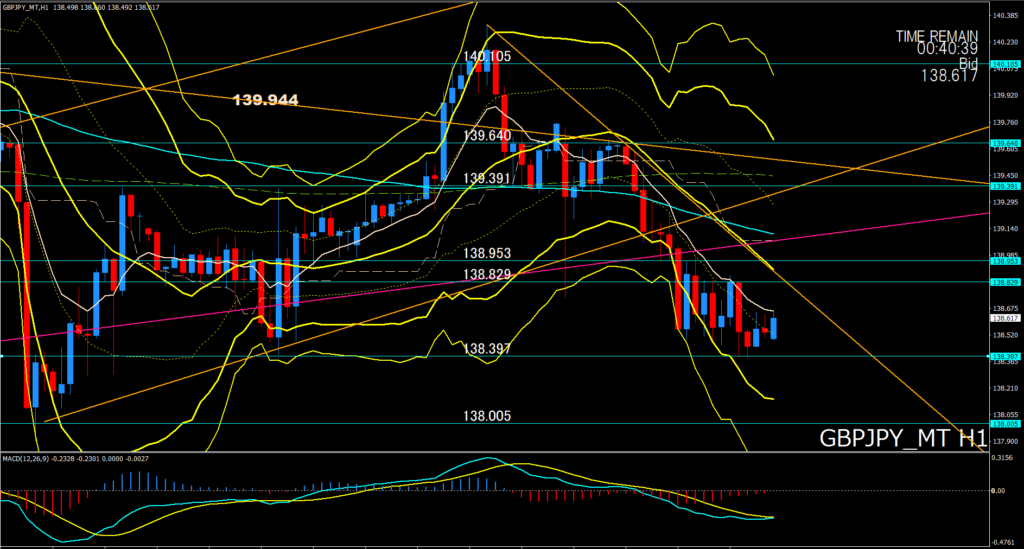
Task: Select the 138.397 label inside the chart
Action: 487,349
